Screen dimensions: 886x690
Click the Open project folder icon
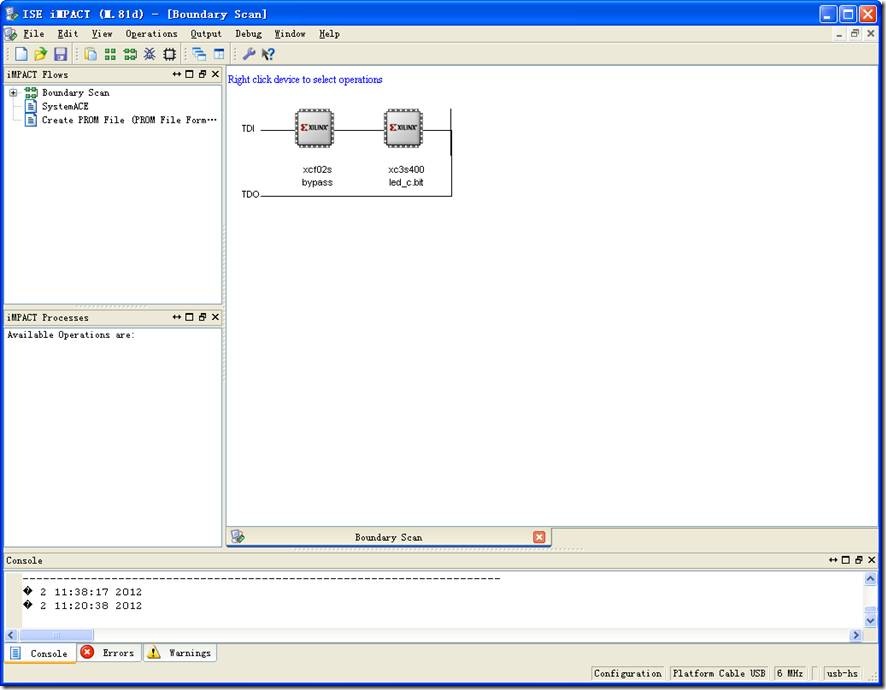[40, 54]
